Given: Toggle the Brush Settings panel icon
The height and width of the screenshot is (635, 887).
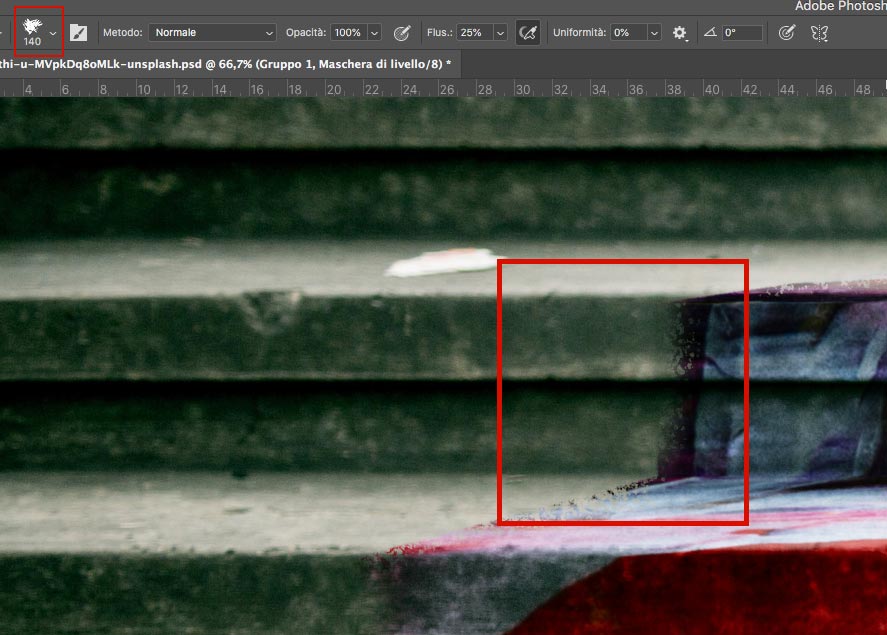Looking at the screenshot, I should pos(79,33).
